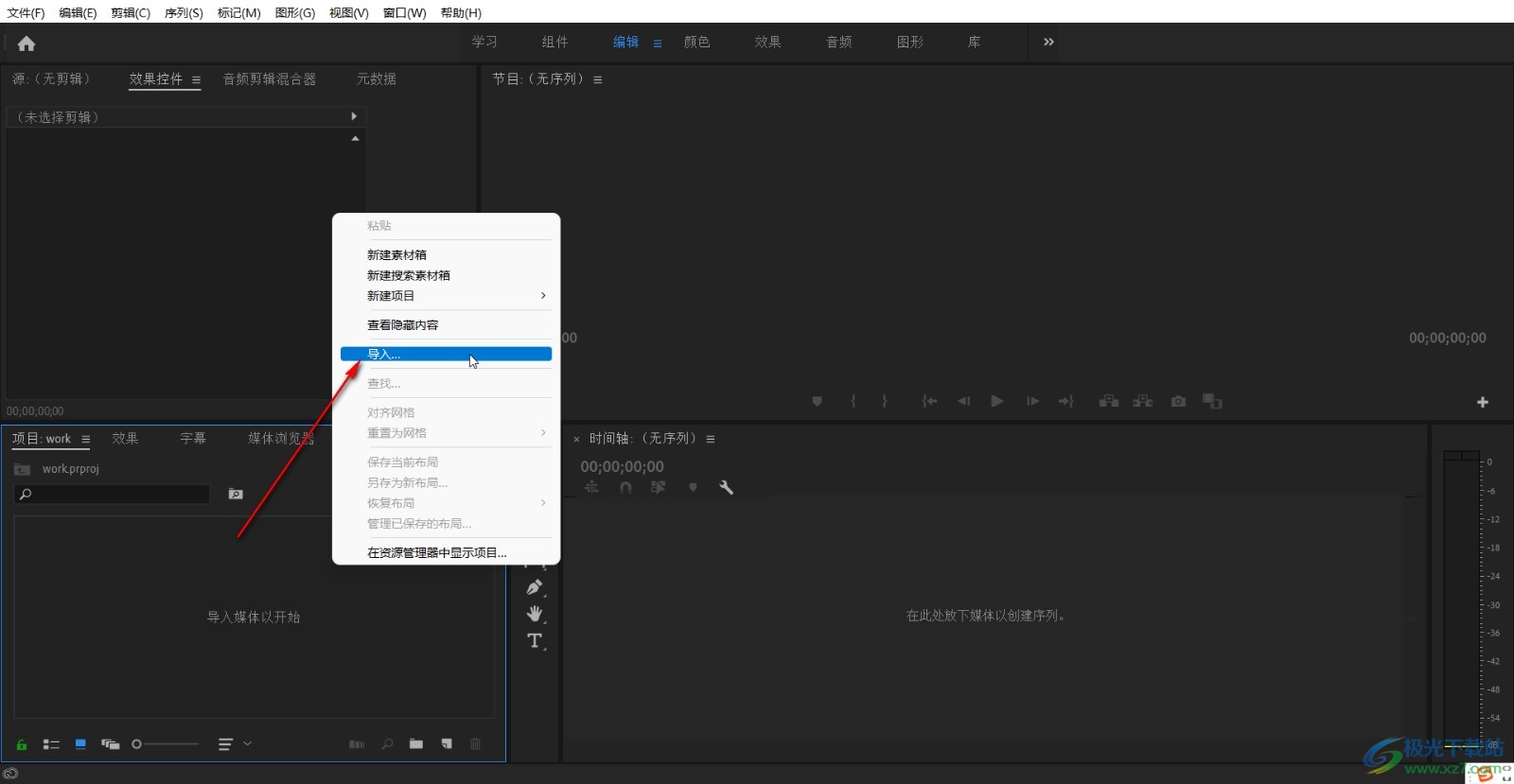The height and width of the screenshot is (784, 1514).
Task: Open the 窗口(W) menu
Action: point(404,13)
